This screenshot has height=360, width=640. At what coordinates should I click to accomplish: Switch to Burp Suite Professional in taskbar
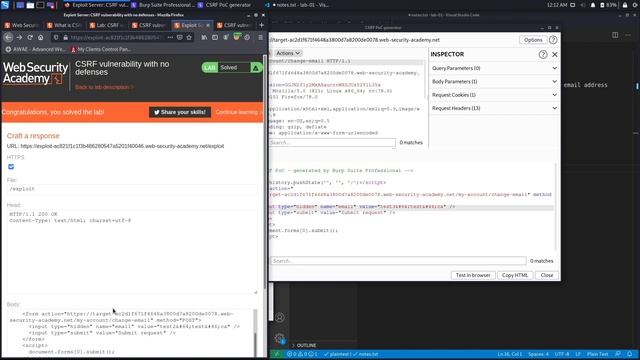pyautogui.click(x=163, y=5)
